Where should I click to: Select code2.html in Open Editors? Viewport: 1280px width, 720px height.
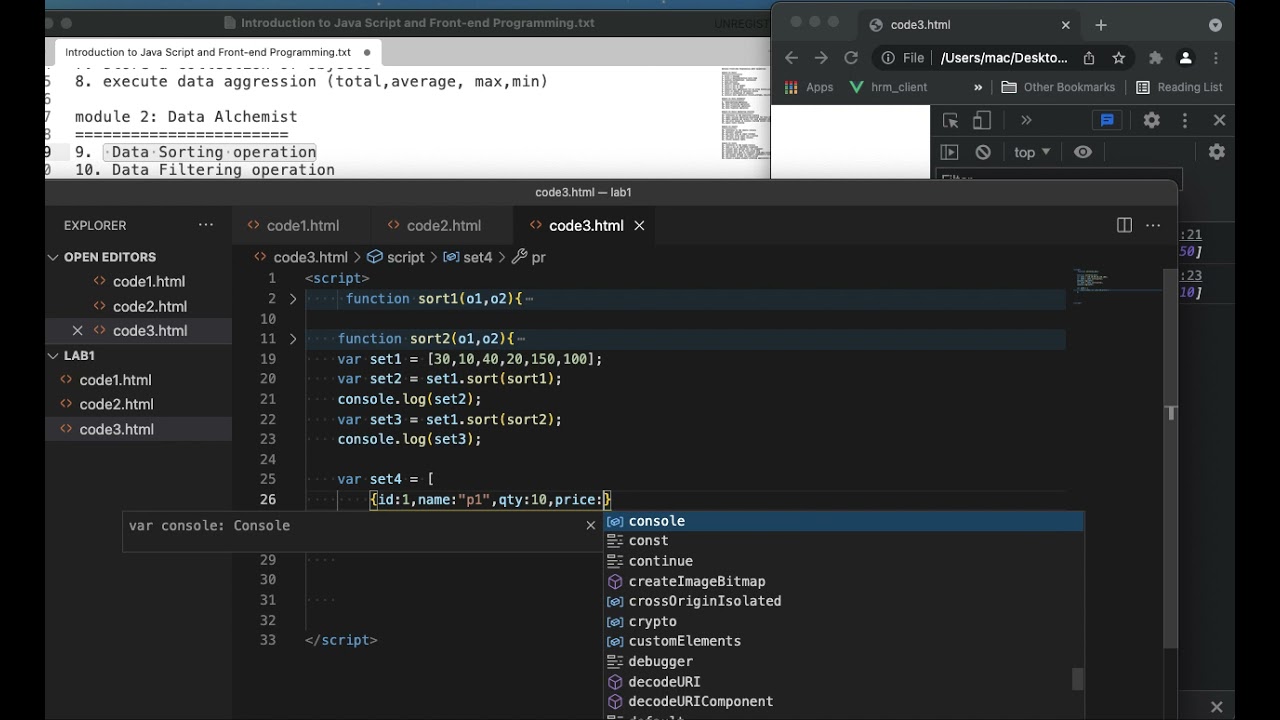[150, 306]
